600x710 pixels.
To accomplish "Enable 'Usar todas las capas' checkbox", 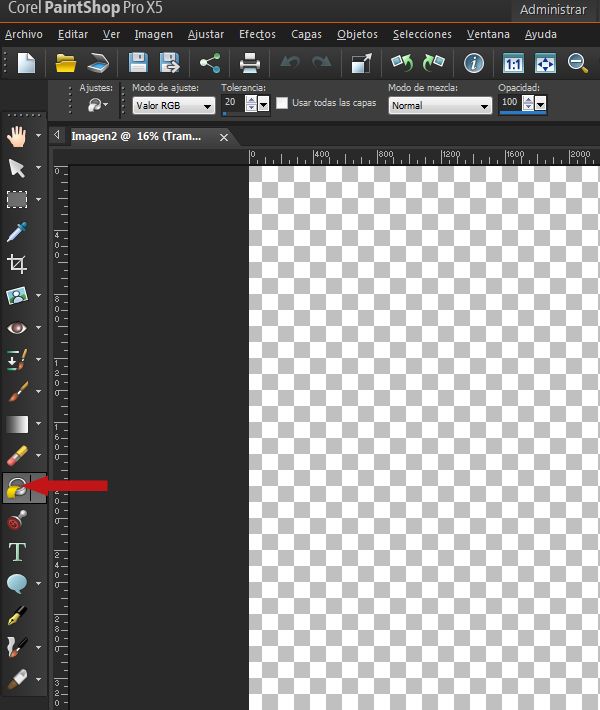I will 282,103.
